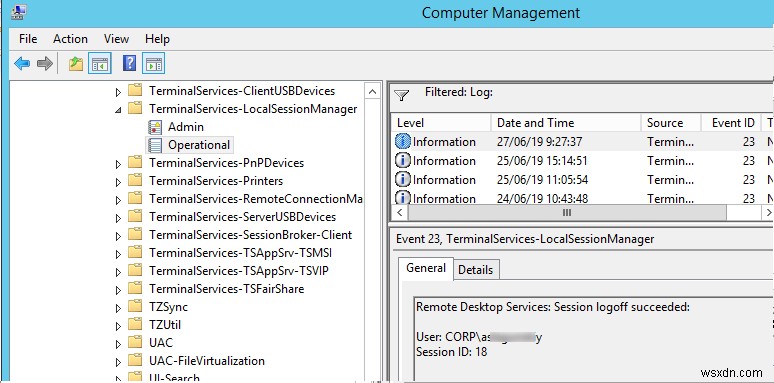Viewport: 774px width, 383px height.
Task: Expand TerminalServices-TSAppSrv-TSMSI node
Action: (118, 254)
